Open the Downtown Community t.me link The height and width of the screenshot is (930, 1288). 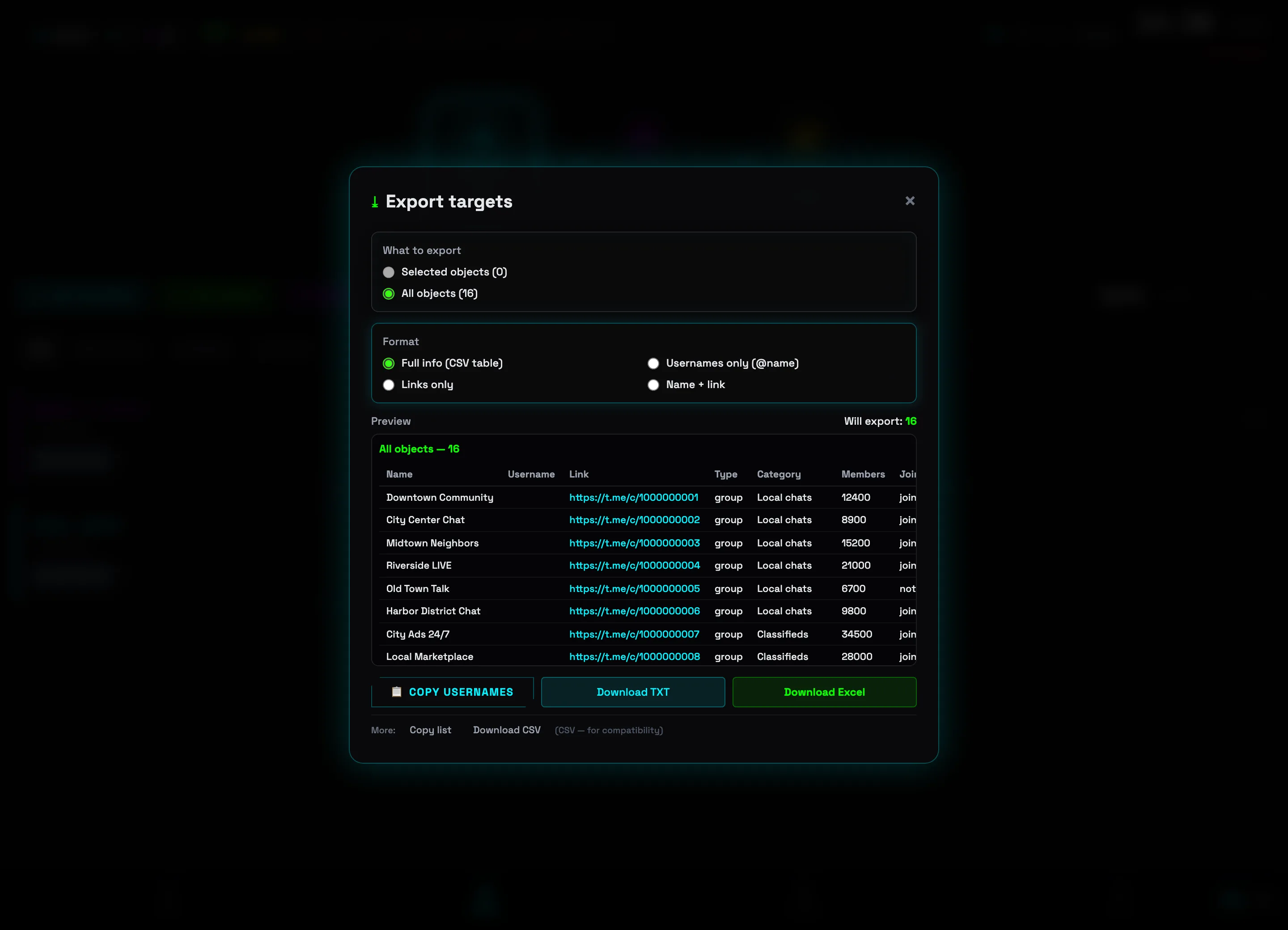[633, 497]
